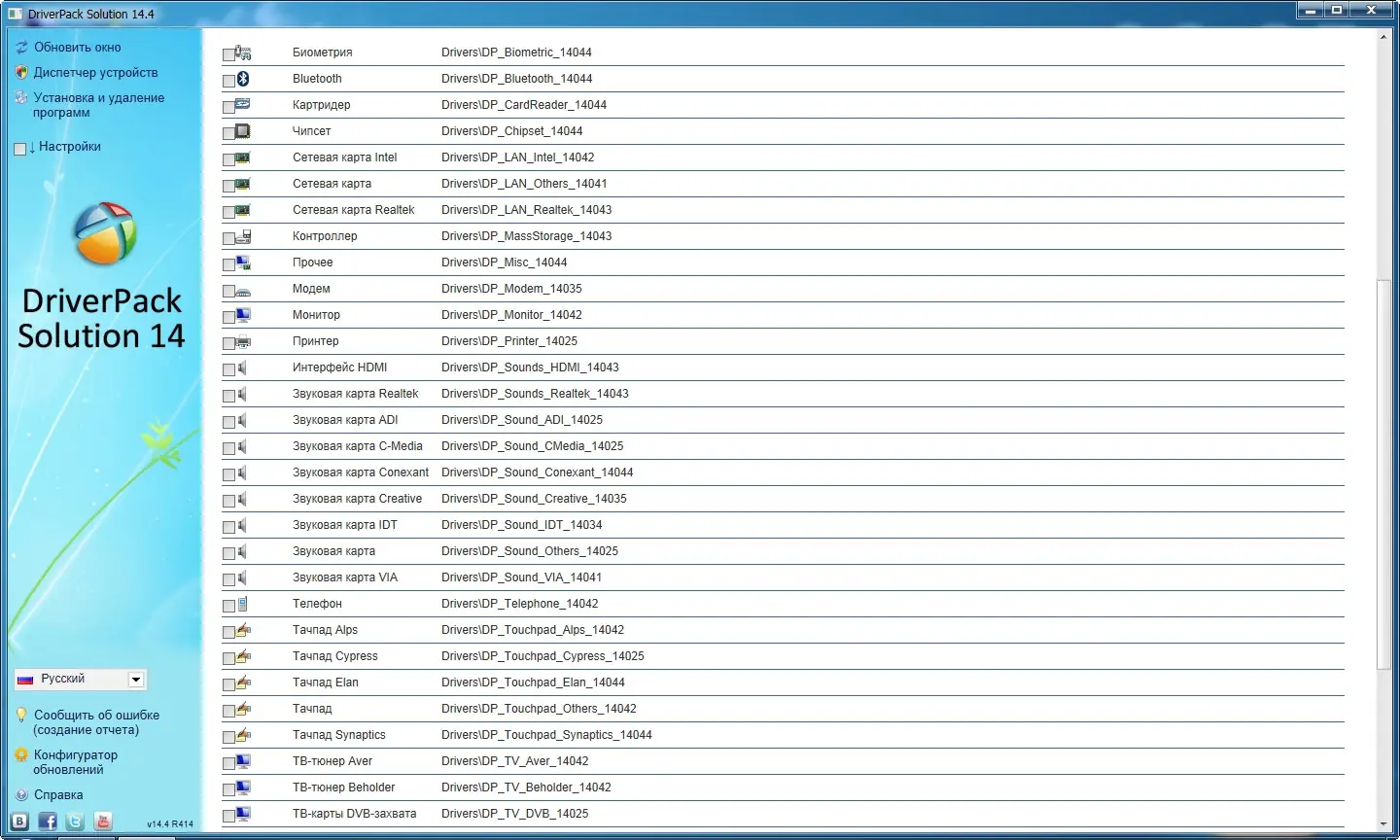Click the Bluetooth icon in driver list
1400x840 pixels.
[243, 79]
